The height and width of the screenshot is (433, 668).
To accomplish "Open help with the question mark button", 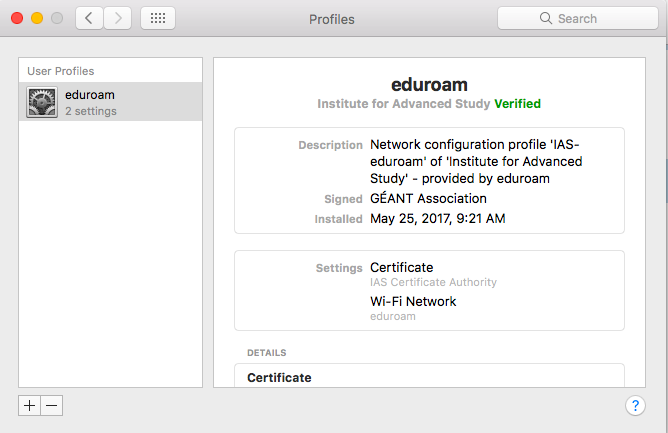I will 635,405.
